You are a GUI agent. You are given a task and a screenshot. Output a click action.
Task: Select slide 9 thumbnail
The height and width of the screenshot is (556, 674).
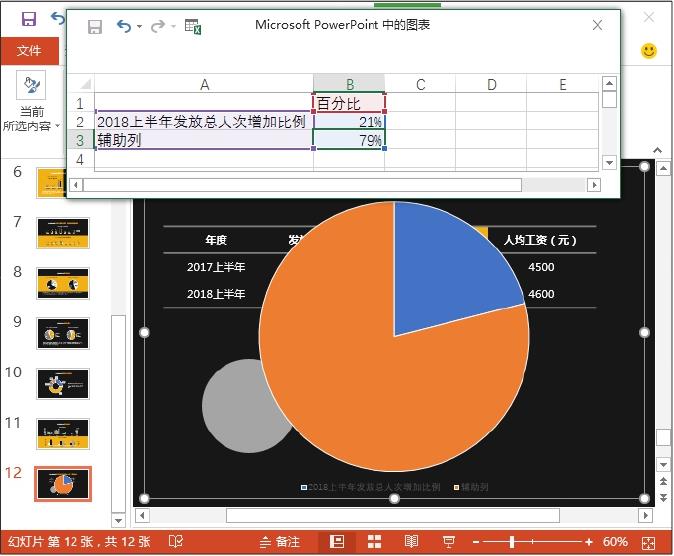pos(63,333)
